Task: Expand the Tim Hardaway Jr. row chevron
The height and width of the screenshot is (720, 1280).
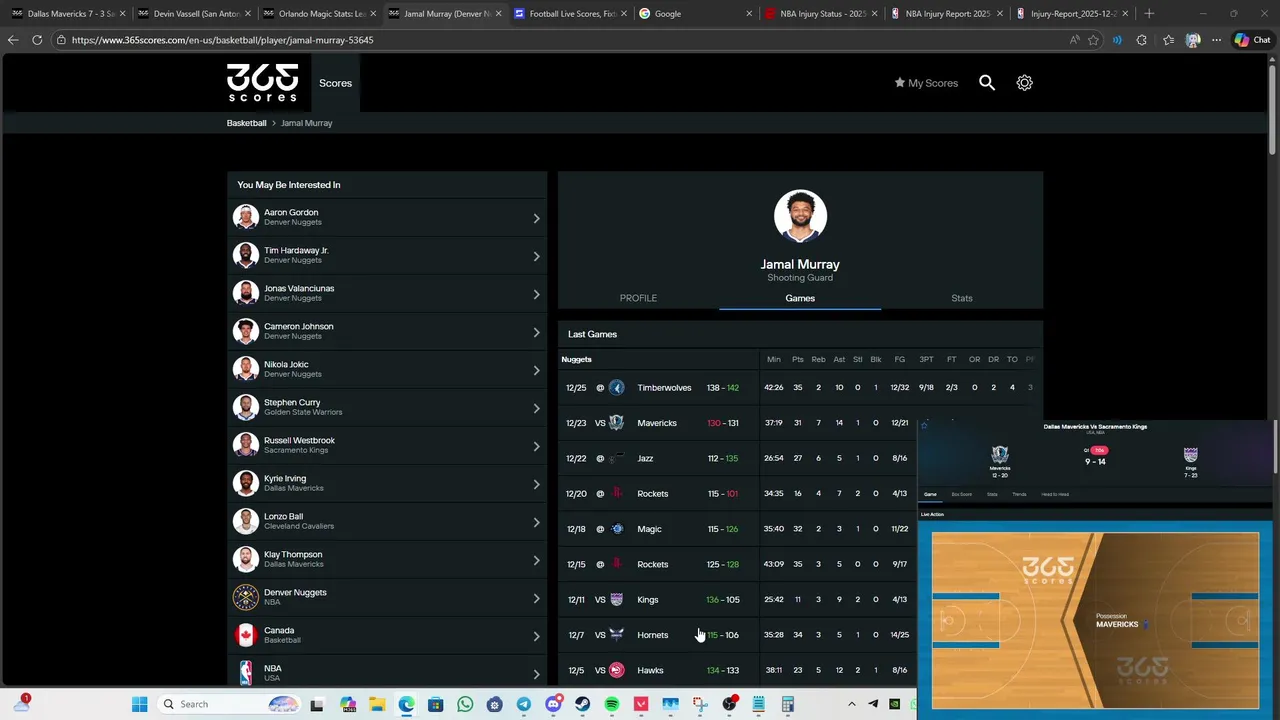Action: (536, 256)
